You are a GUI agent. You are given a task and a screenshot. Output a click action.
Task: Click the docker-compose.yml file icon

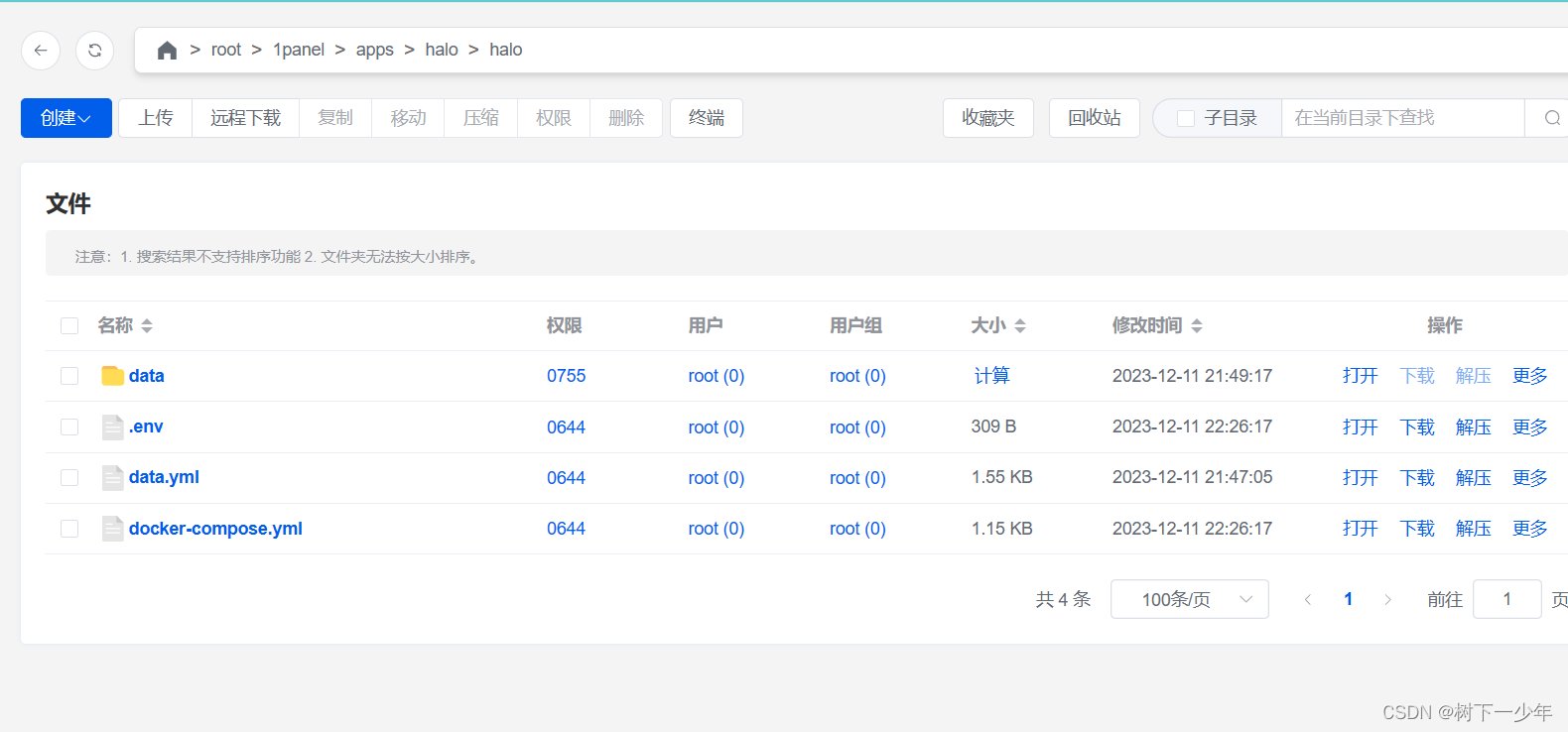click(x=113, y=529)
